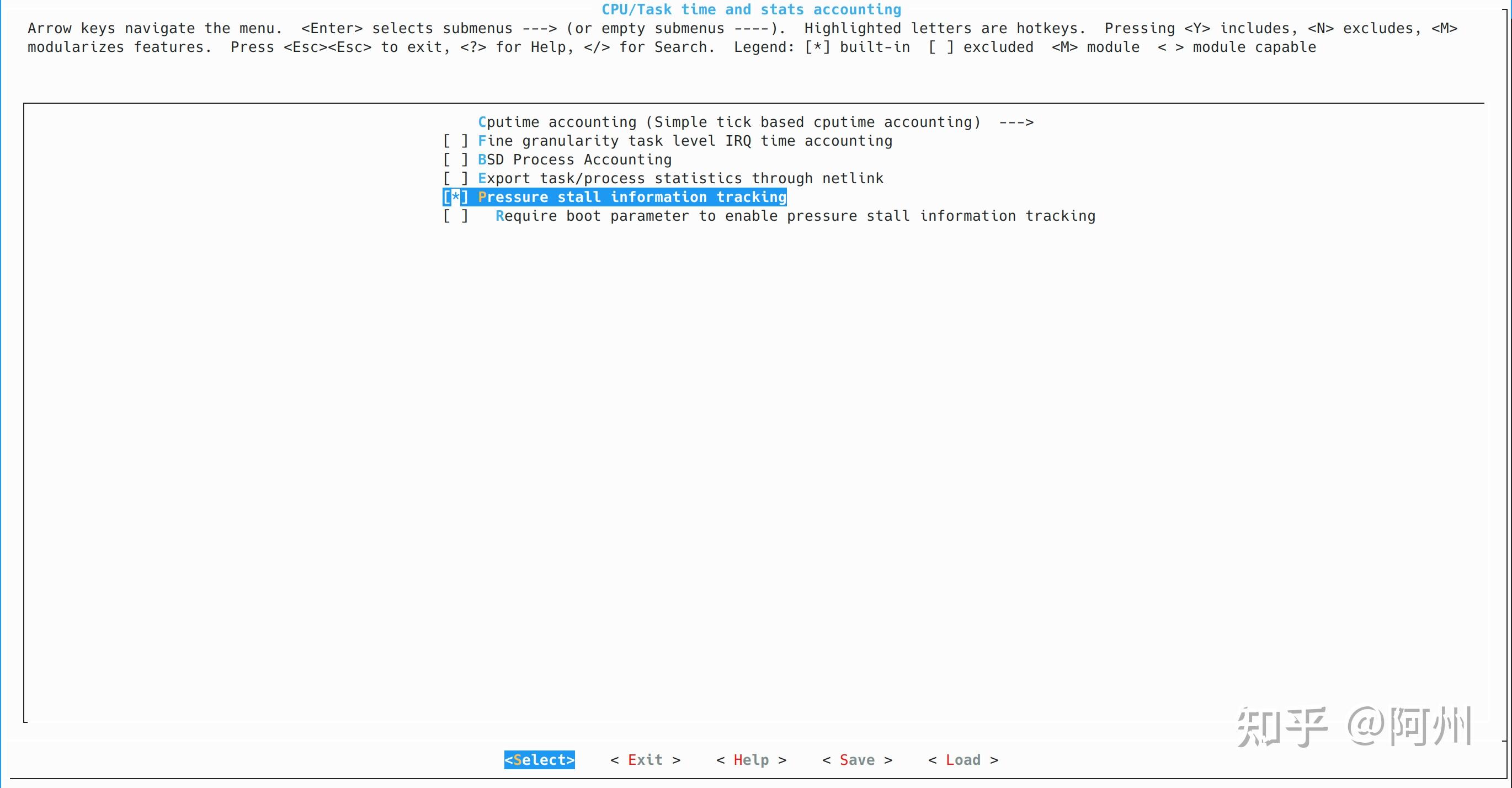Viewport: 1512px width, 788px height.
Task: Click the Exit button
Action: pos(645,759)
